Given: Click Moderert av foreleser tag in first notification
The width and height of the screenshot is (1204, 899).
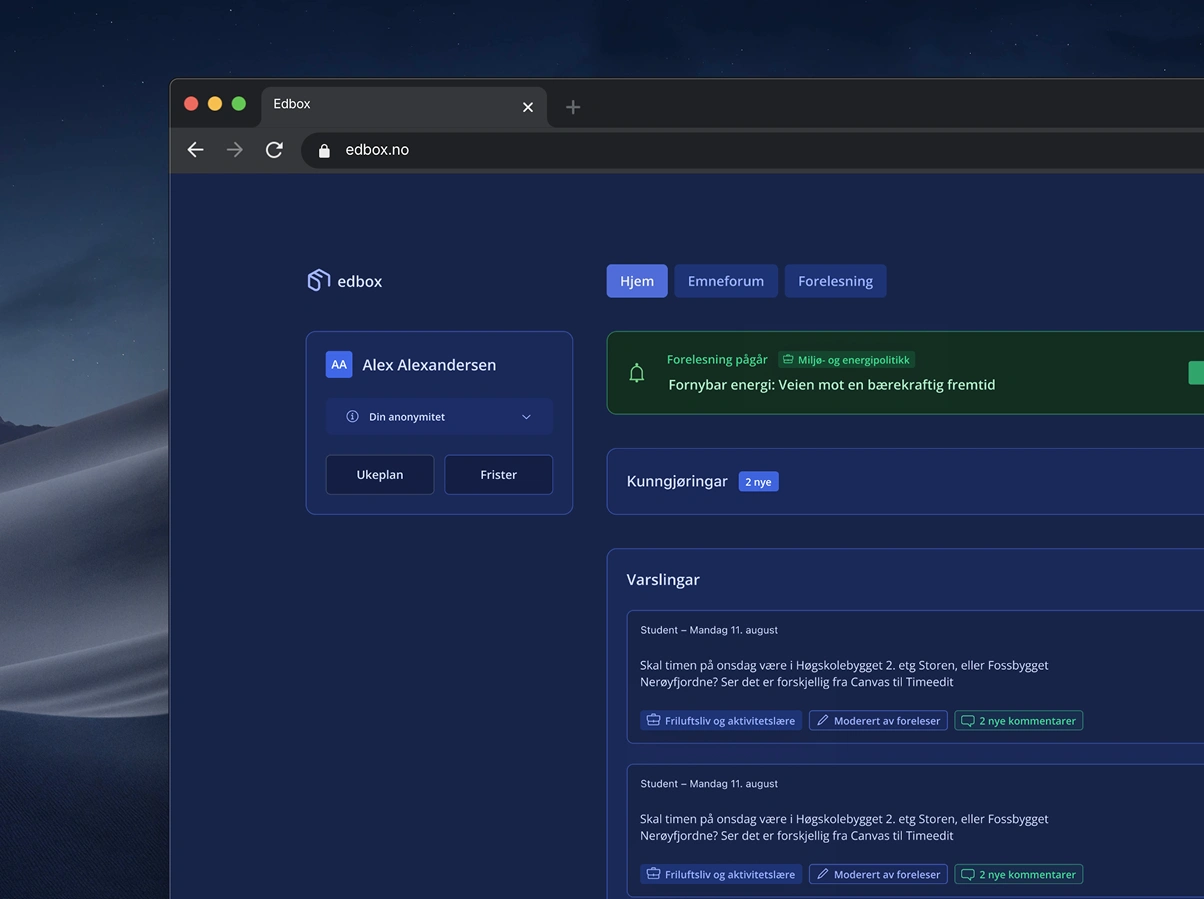Looking at the screenshot, I should (878, 721).
